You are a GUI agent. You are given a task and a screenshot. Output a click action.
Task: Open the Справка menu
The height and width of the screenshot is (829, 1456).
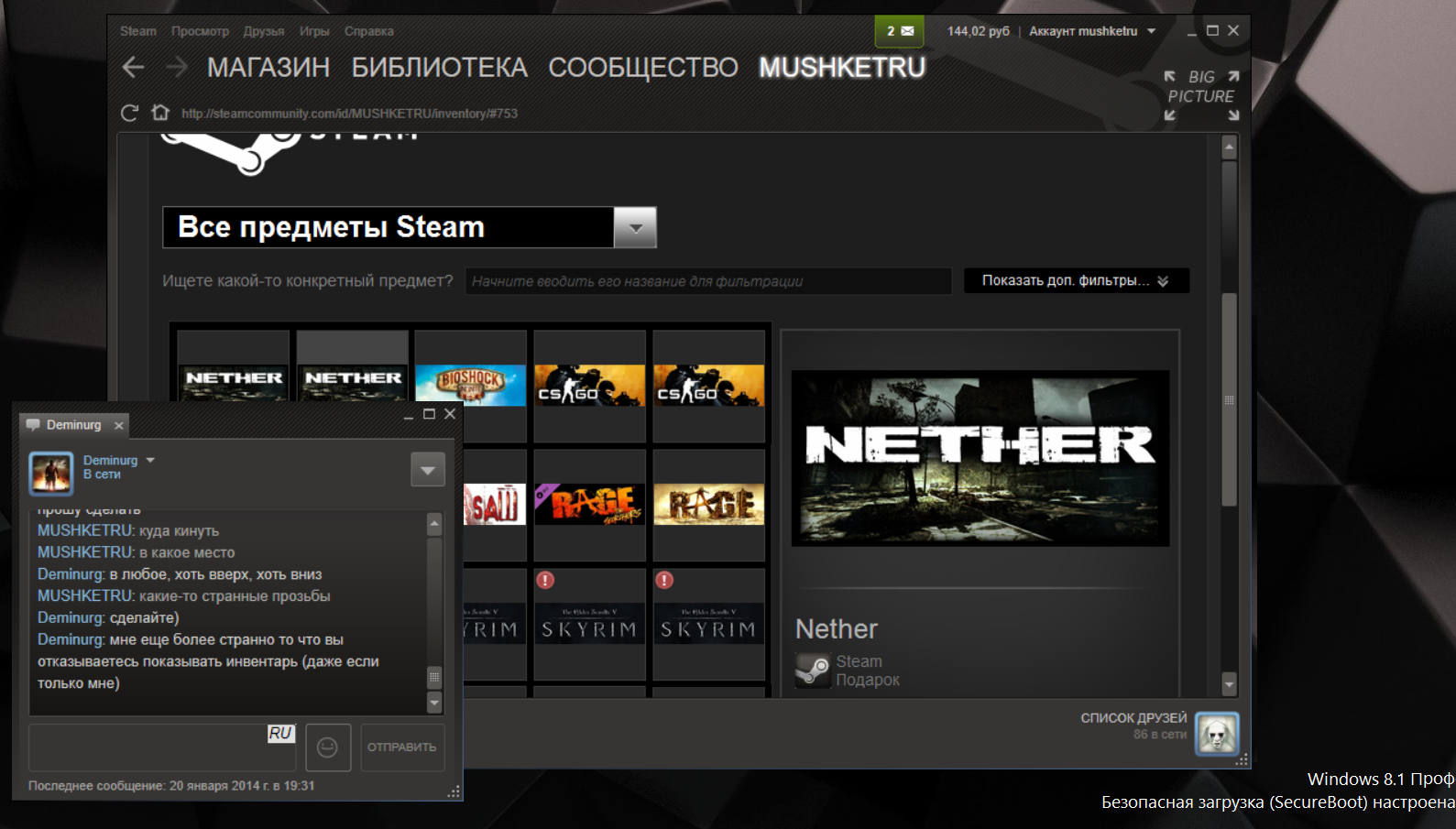tap(369, 31)
